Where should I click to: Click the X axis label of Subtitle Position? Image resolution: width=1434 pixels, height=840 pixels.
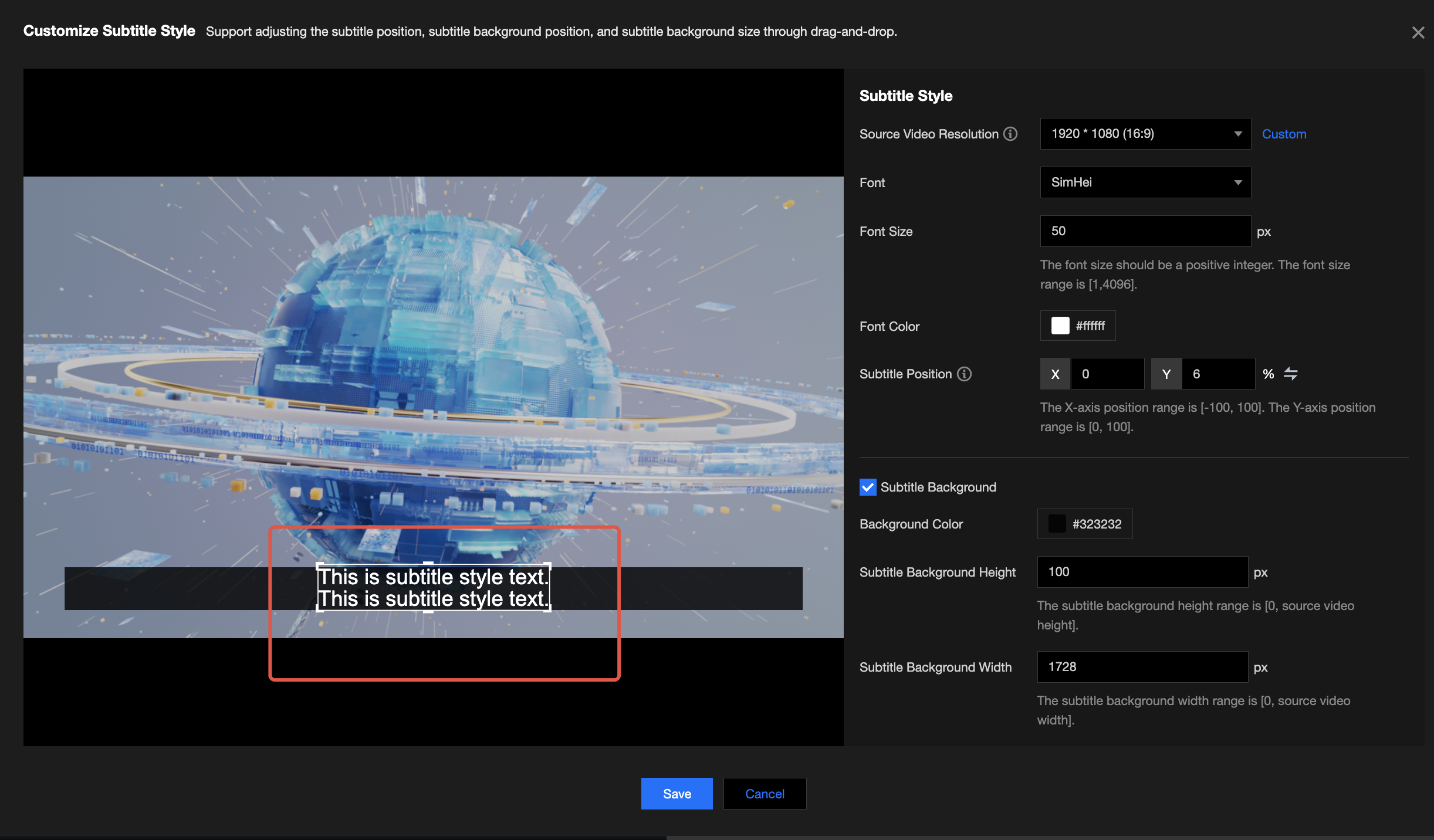click(x=1055, y=374)
